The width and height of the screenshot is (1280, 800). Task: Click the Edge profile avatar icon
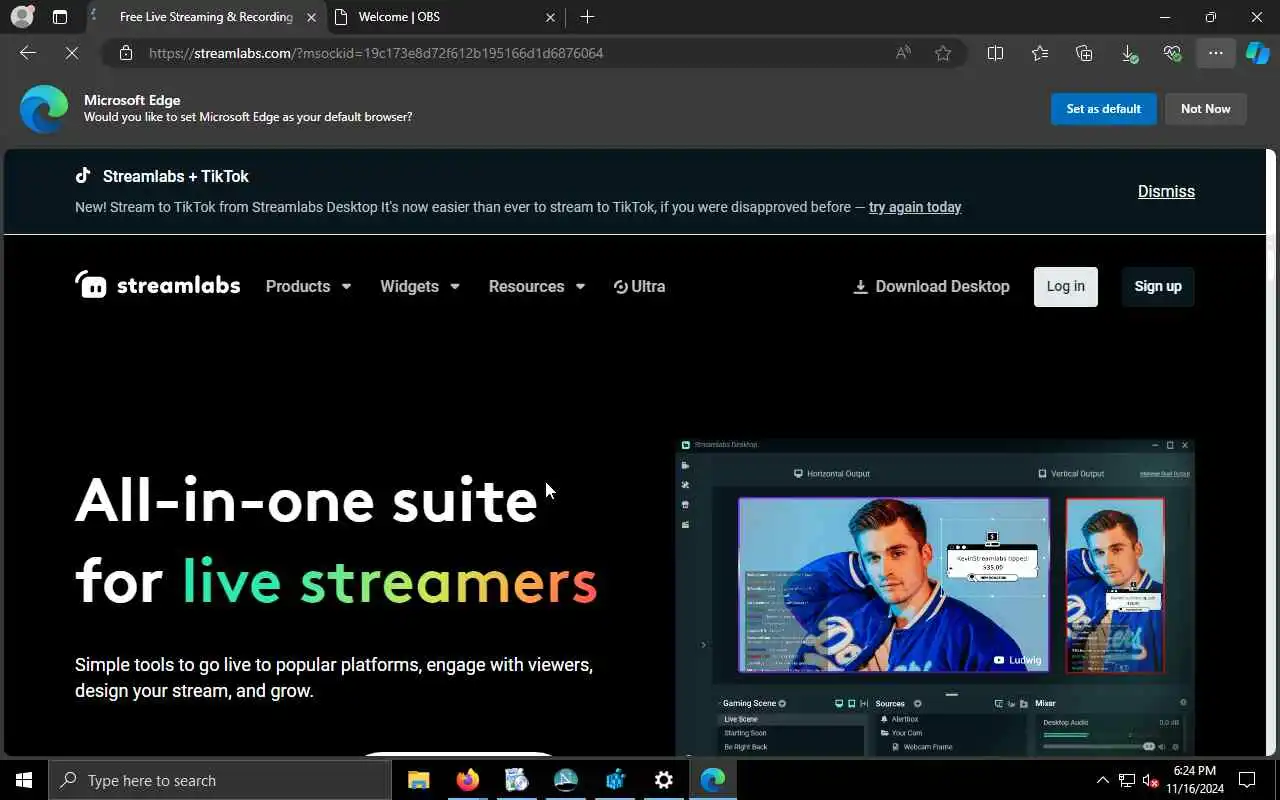(x=22, y=17)
